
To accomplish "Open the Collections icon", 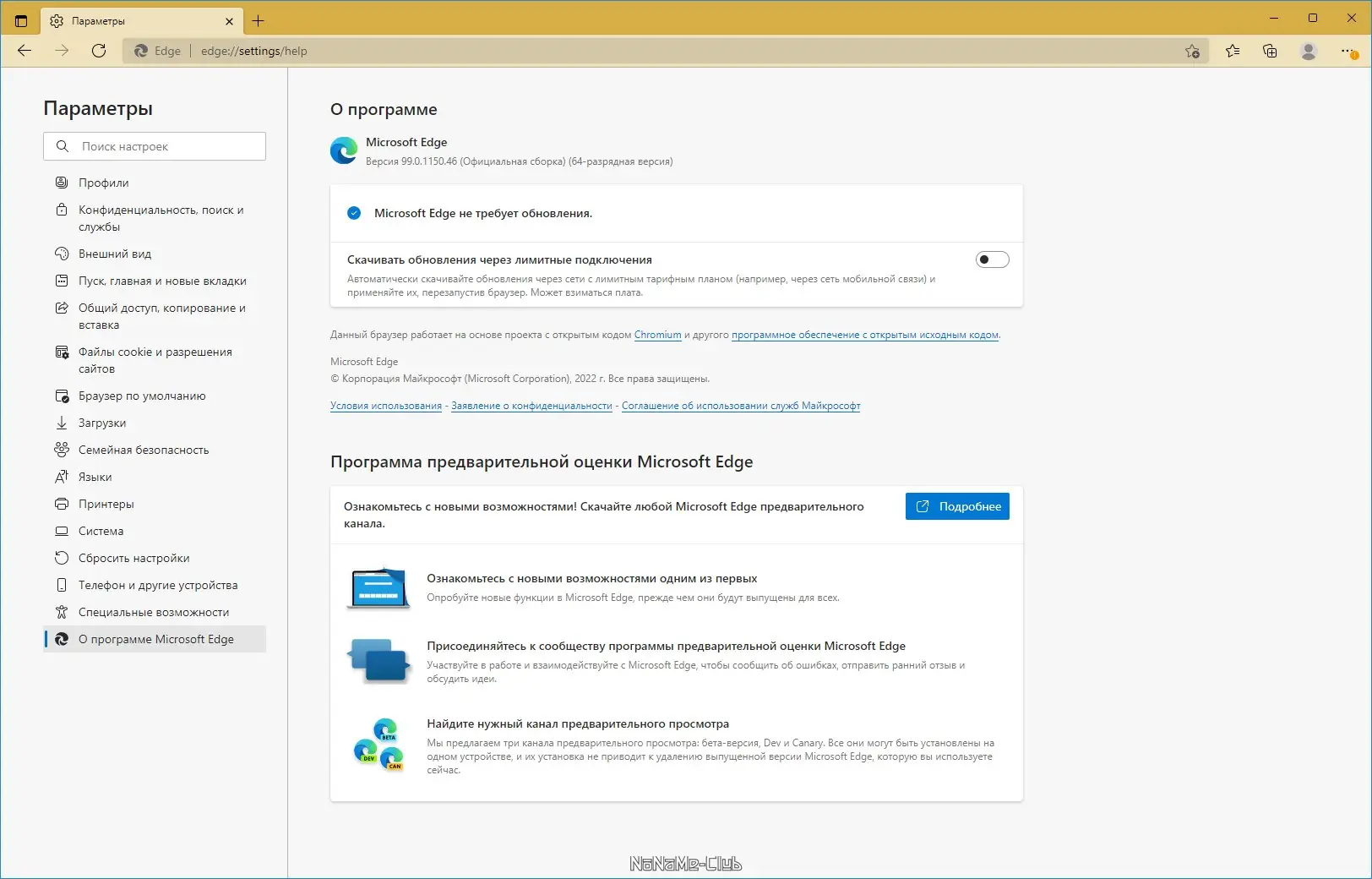I will (x=1270, y=51).
